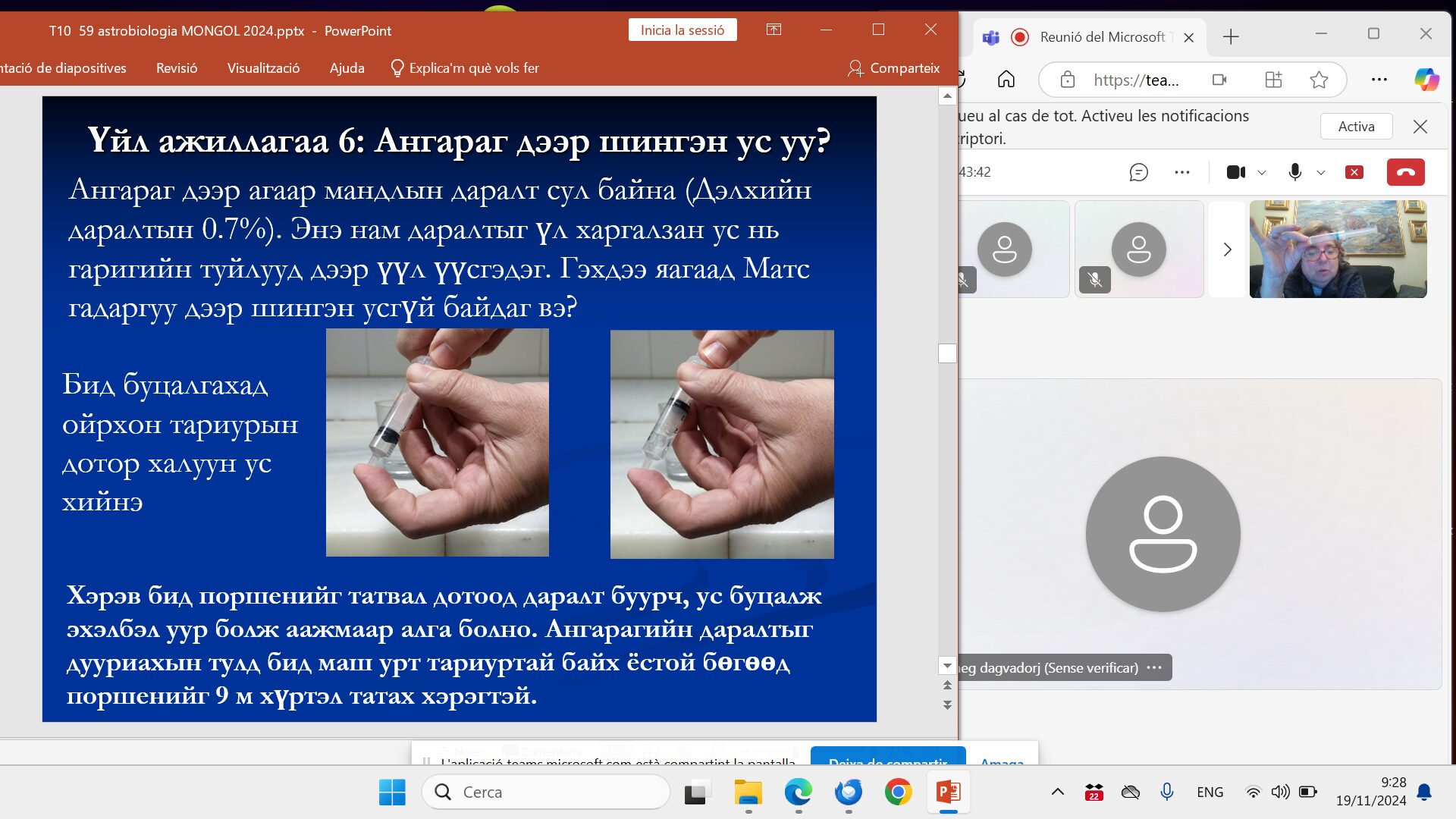Toggle the Teams camera on or off
The width and height of the screenshot is (1456, 819).
pos(1235,172)
